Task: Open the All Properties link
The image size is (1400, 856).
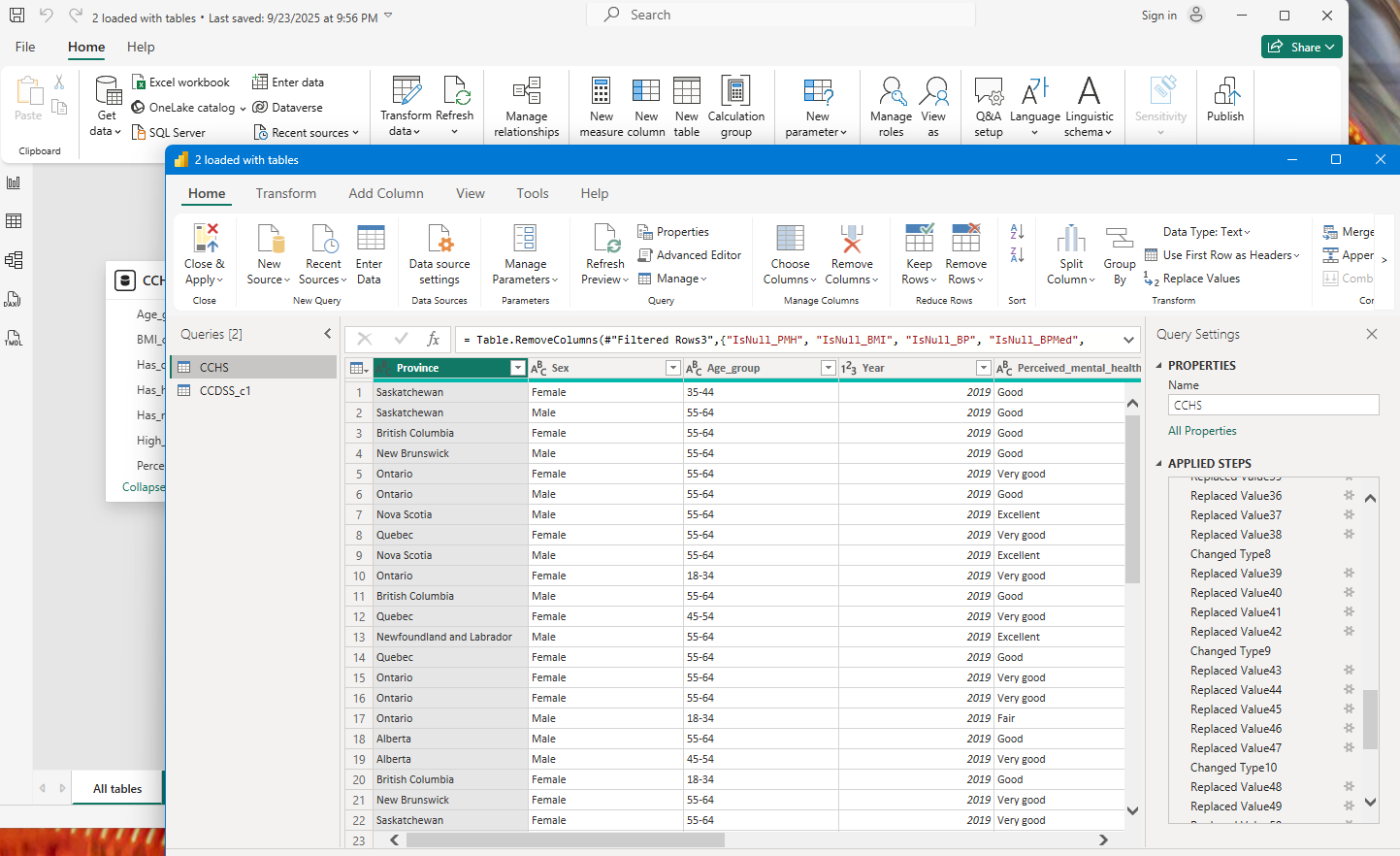Action: [1202, 431]
